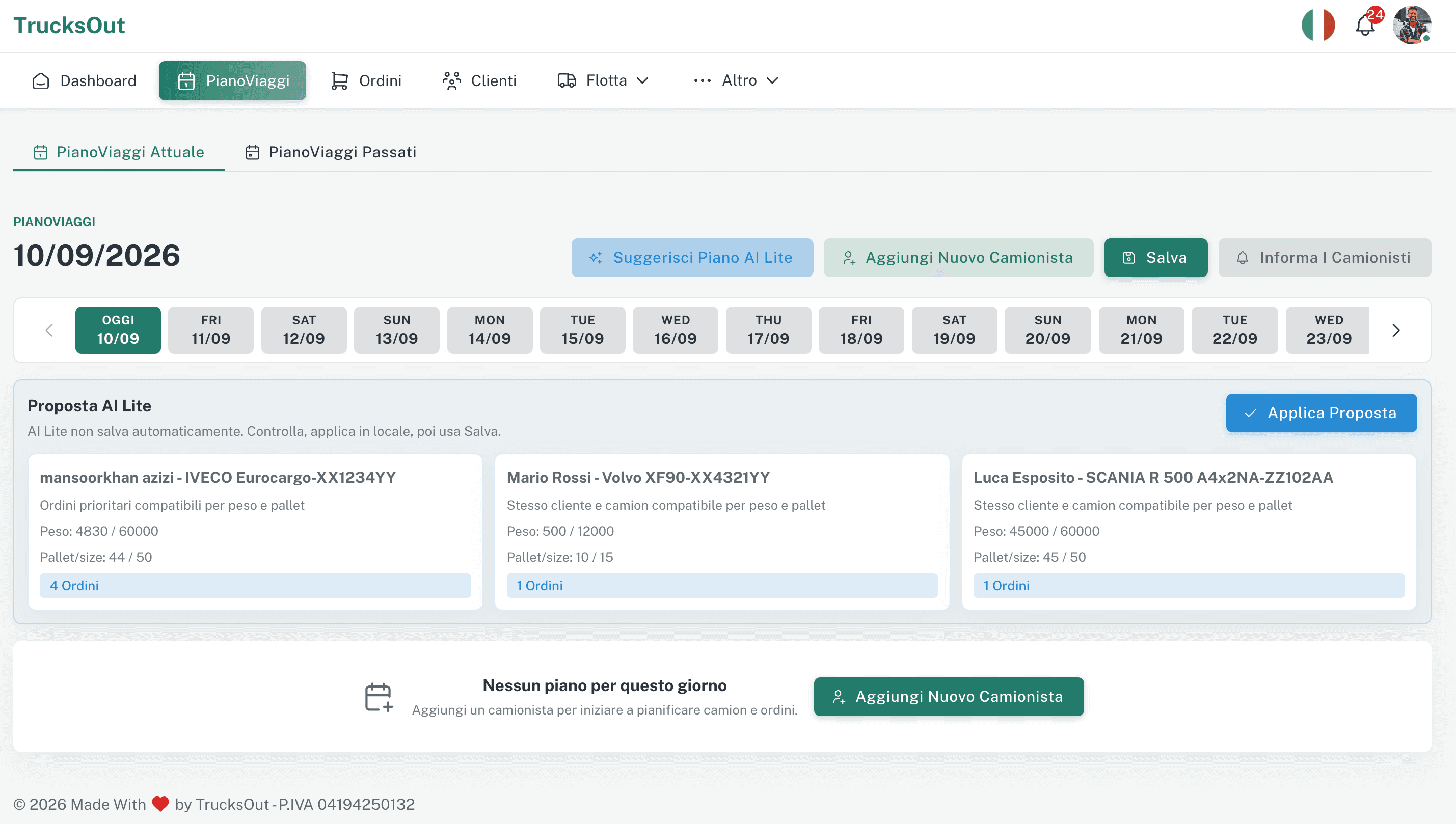This screenshot has height=824, width=1456.
Task: Open the Clienti page
Action: (x=479, y=80)
